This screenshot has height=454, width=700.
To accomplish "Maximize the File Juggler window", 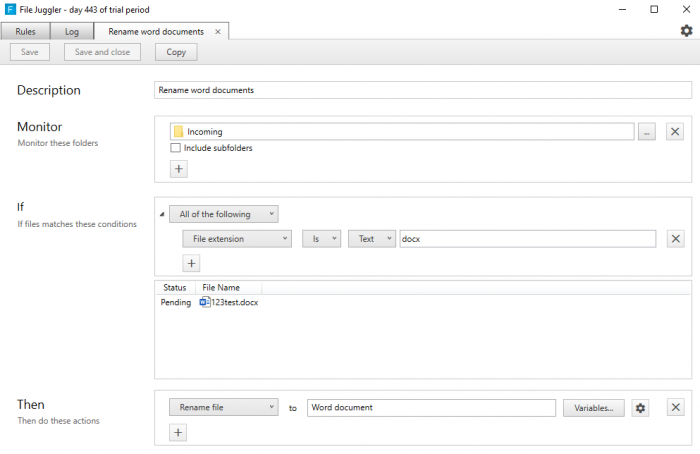I will coord(654,9).
